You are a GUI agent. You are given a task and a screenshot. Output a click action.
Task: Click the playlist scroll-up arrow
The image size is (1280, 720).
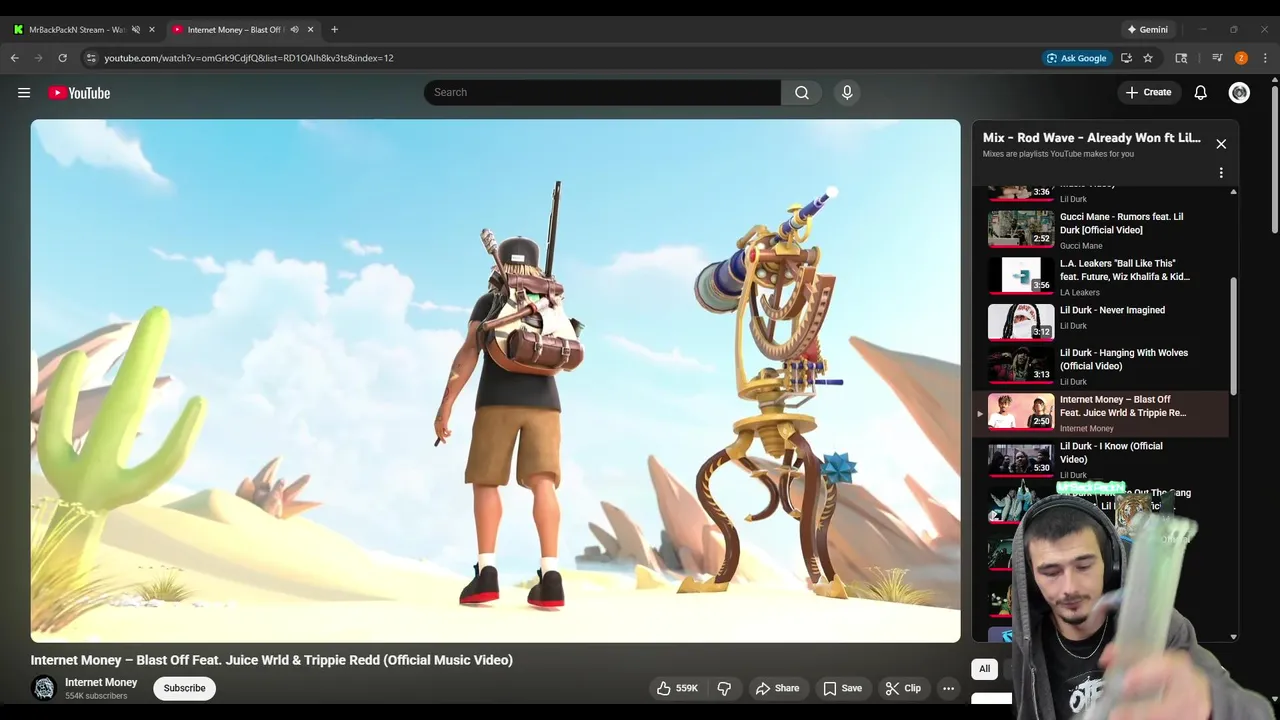[x=1233, y=191]
